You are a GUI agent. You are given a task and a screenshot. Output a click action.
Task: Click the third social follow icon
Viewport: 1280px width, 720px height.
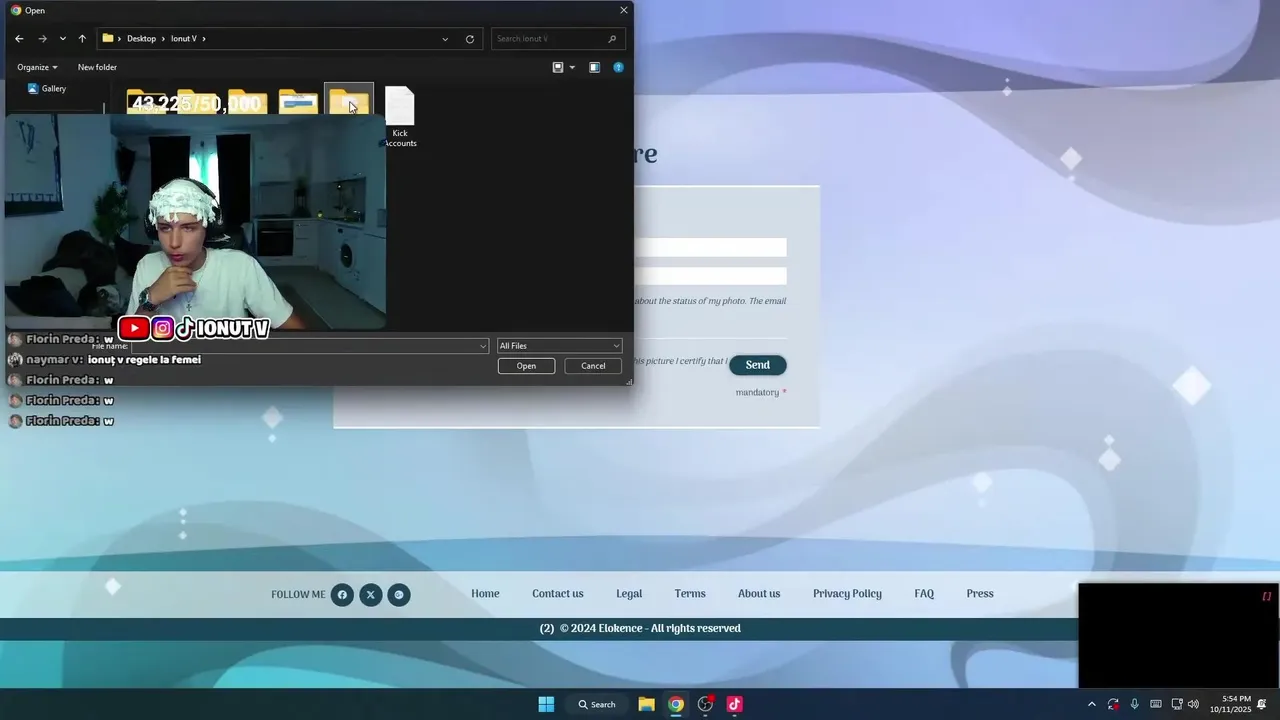point(399,595)
